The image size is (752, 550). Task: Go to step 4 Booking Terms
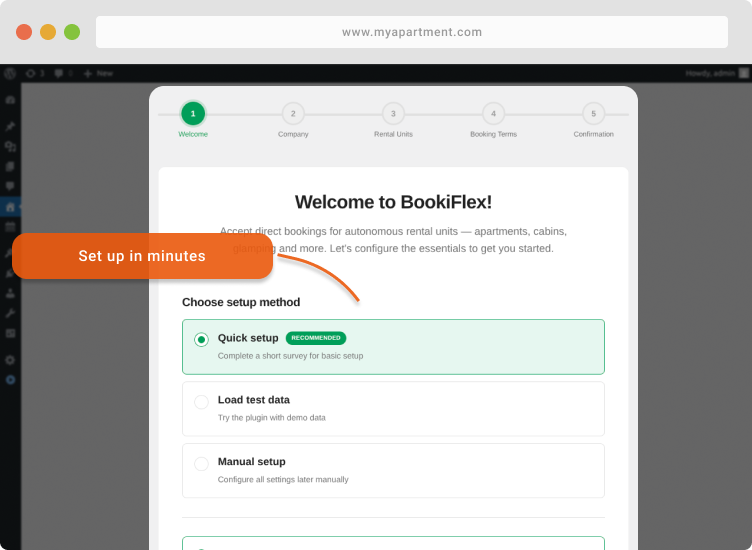[x=493, y=114]
